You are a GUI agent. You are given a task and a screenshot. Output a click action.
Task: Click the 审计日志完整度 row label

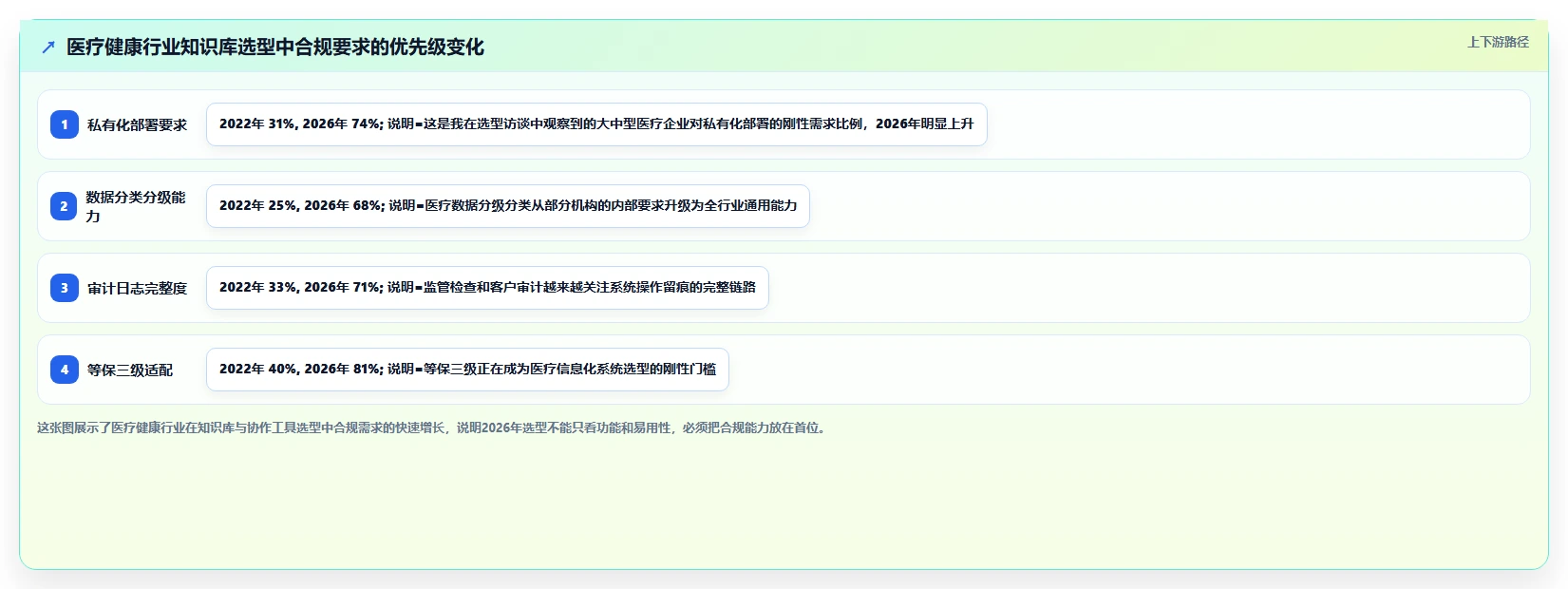click(x=137, y=288)
